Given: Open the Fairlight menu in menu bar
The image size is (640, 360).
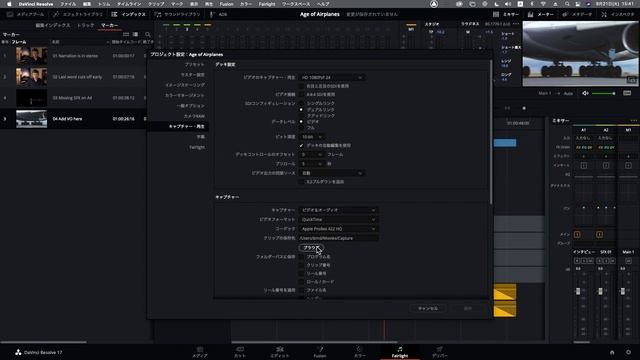Looking at the screenshot, I should (x=267, y=4).
